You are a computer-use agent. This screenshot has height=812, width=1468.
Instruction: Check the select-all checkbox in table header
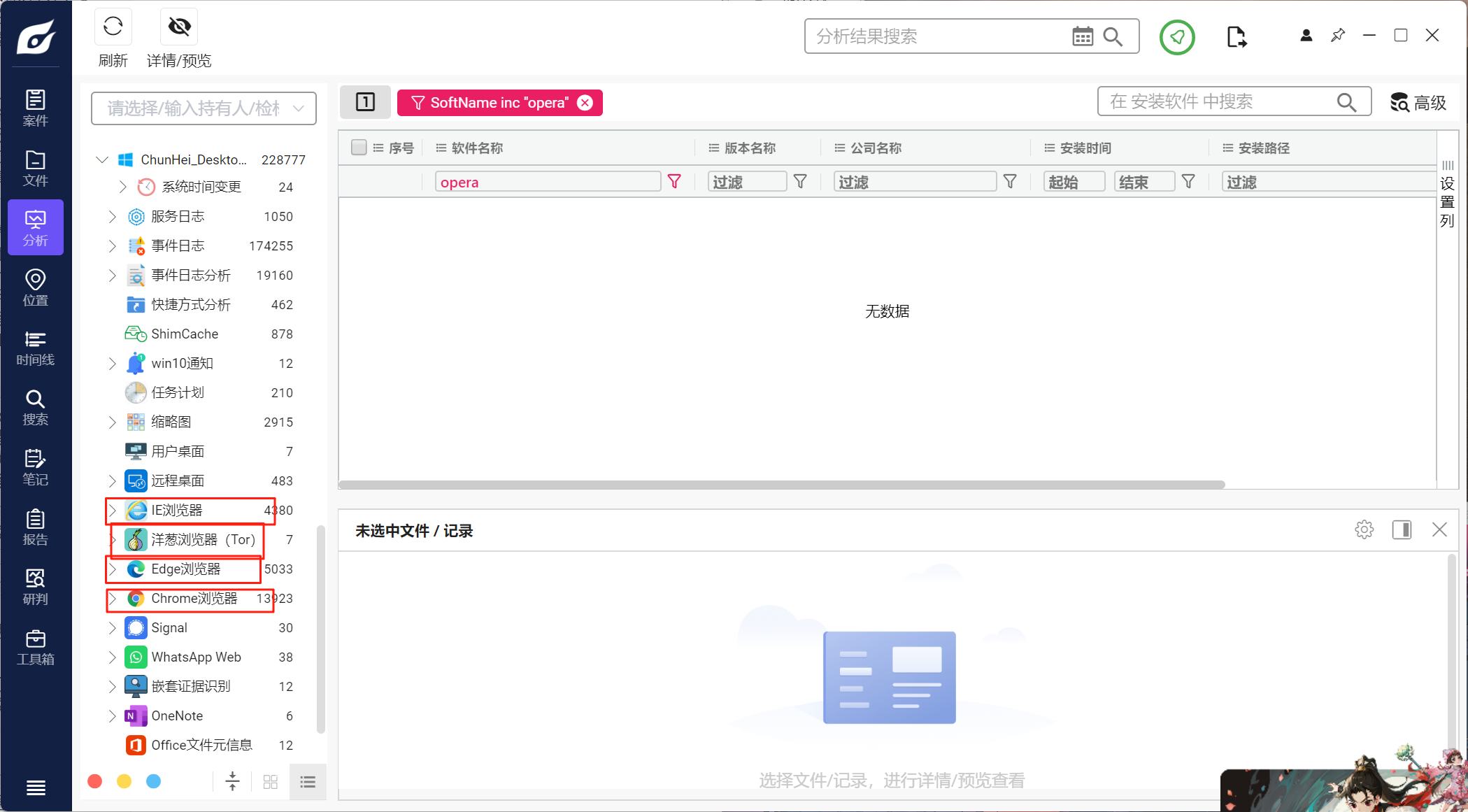coord(359,148)
